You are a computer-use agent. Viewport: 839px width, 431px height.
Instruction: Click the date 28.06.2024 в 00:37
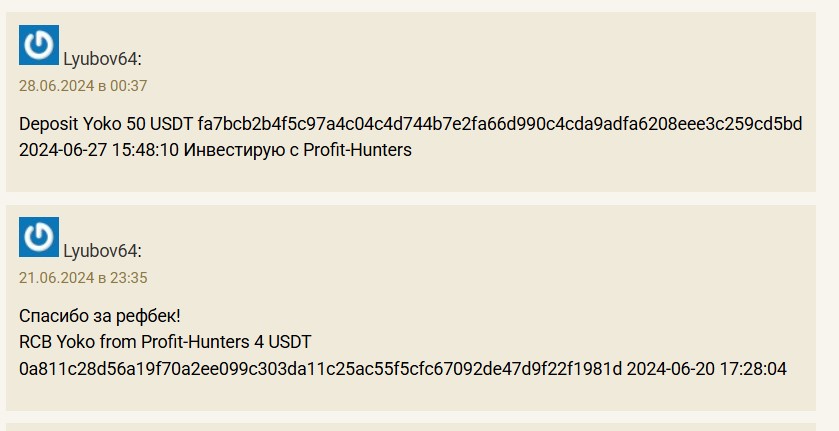pos(83,86)
